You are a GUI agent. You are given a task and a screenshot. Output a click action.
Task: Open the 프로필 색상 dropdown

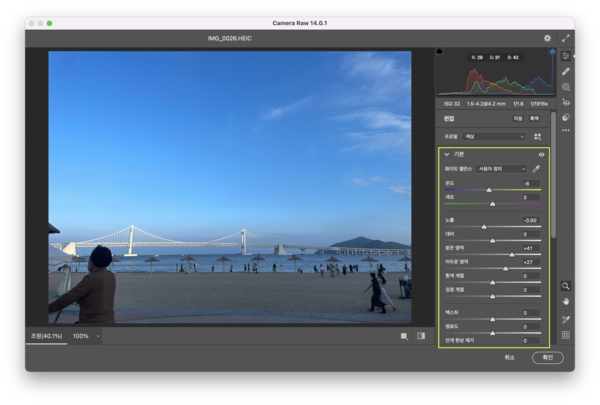(494, 137)
